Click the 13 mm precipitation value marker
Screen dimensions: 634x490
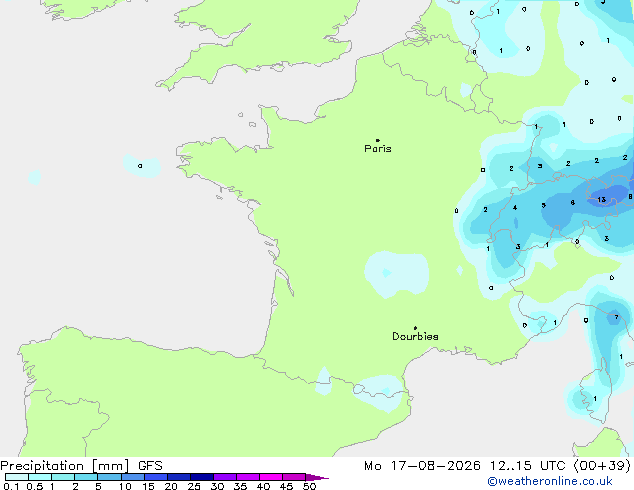pos(602,199)
